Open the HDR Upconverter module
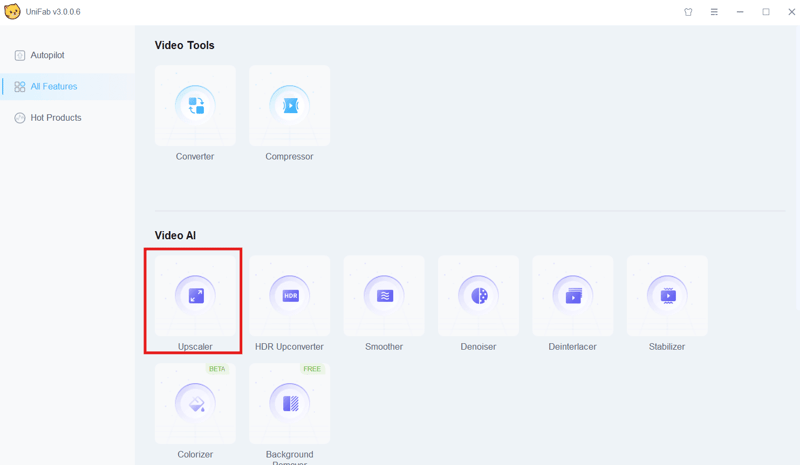This screenshot has width=800, height=465. [289, 295]
